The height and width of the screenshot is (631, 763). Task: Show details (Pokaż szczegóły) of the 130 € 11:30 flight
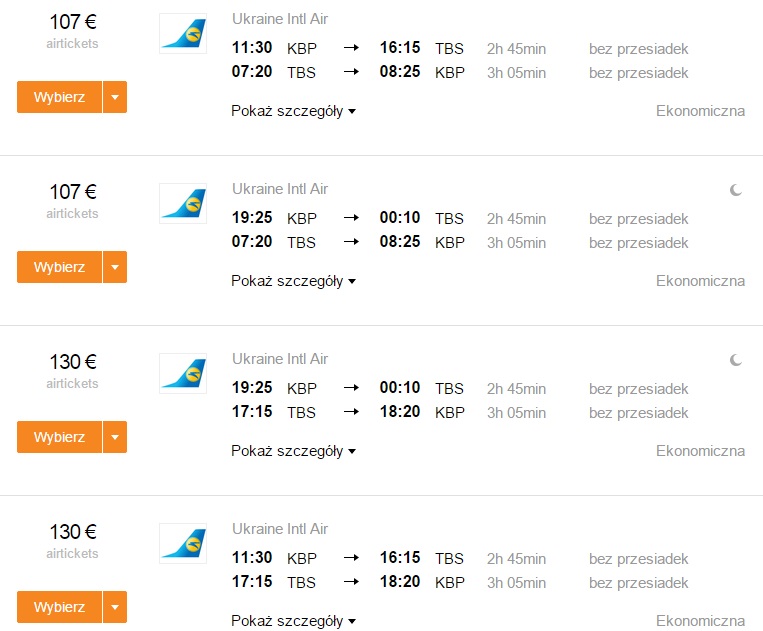click(x=293, y=621)
